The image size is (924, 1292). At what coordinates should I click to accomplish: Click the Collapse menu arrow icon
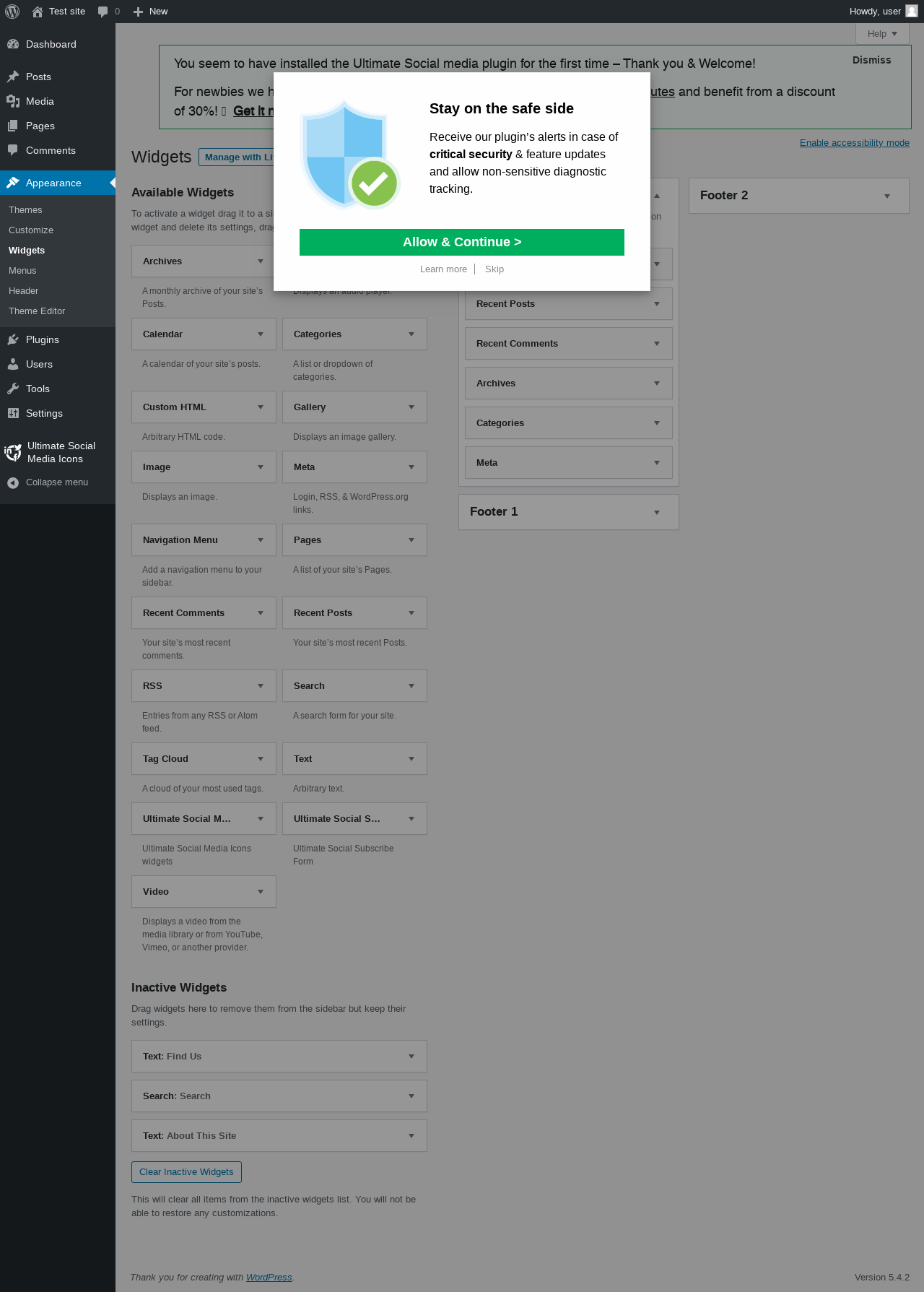(x=13, y=482)
